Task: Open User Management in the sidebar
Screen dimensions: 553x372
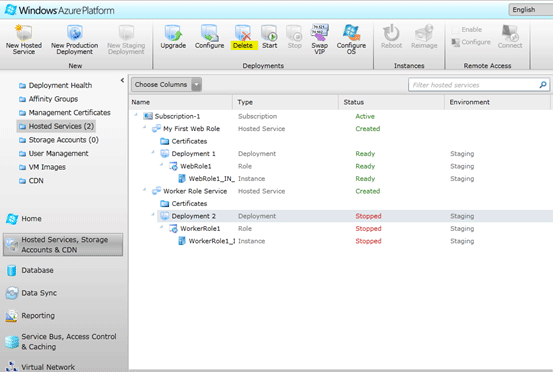Action: pyautogui.click(x=54, y=153)
